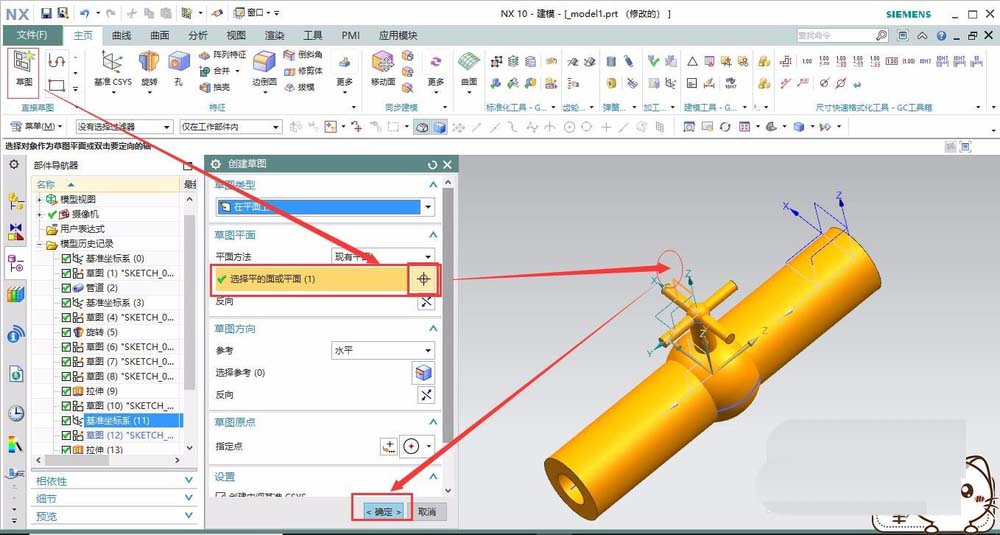The height and width of the screenshot is (535, 1000).
Task: Click the settings gear above resource bar
Action: pyautogui.click(x=14, y=165)
